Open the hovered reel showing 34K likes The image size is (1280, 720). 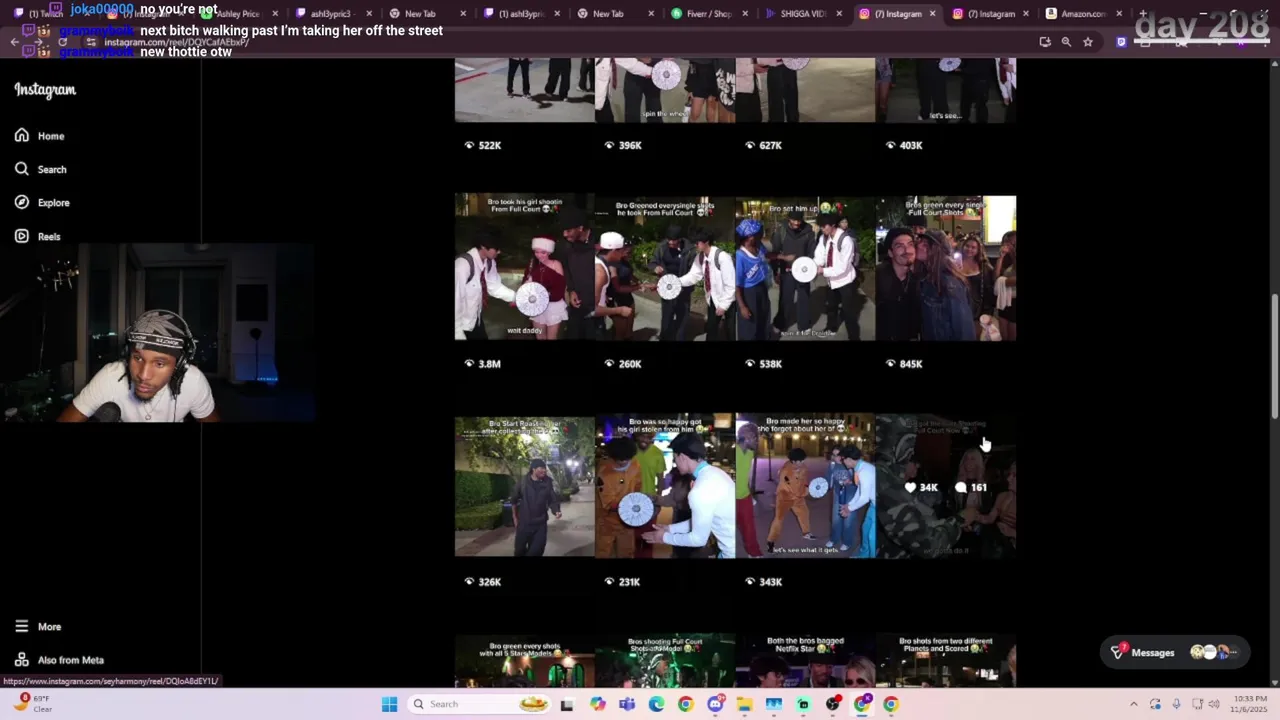pyautogui.click(x=946, y=486)
